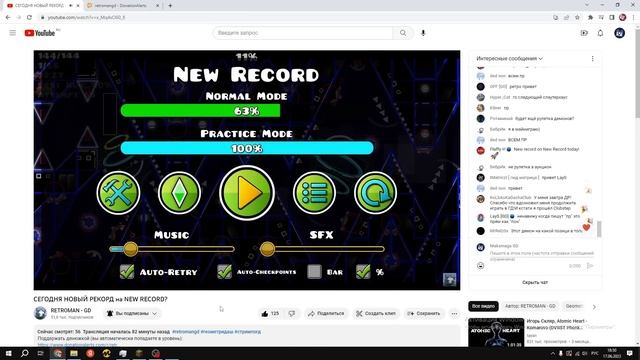Hit the large yellow play button

point(247,193)
